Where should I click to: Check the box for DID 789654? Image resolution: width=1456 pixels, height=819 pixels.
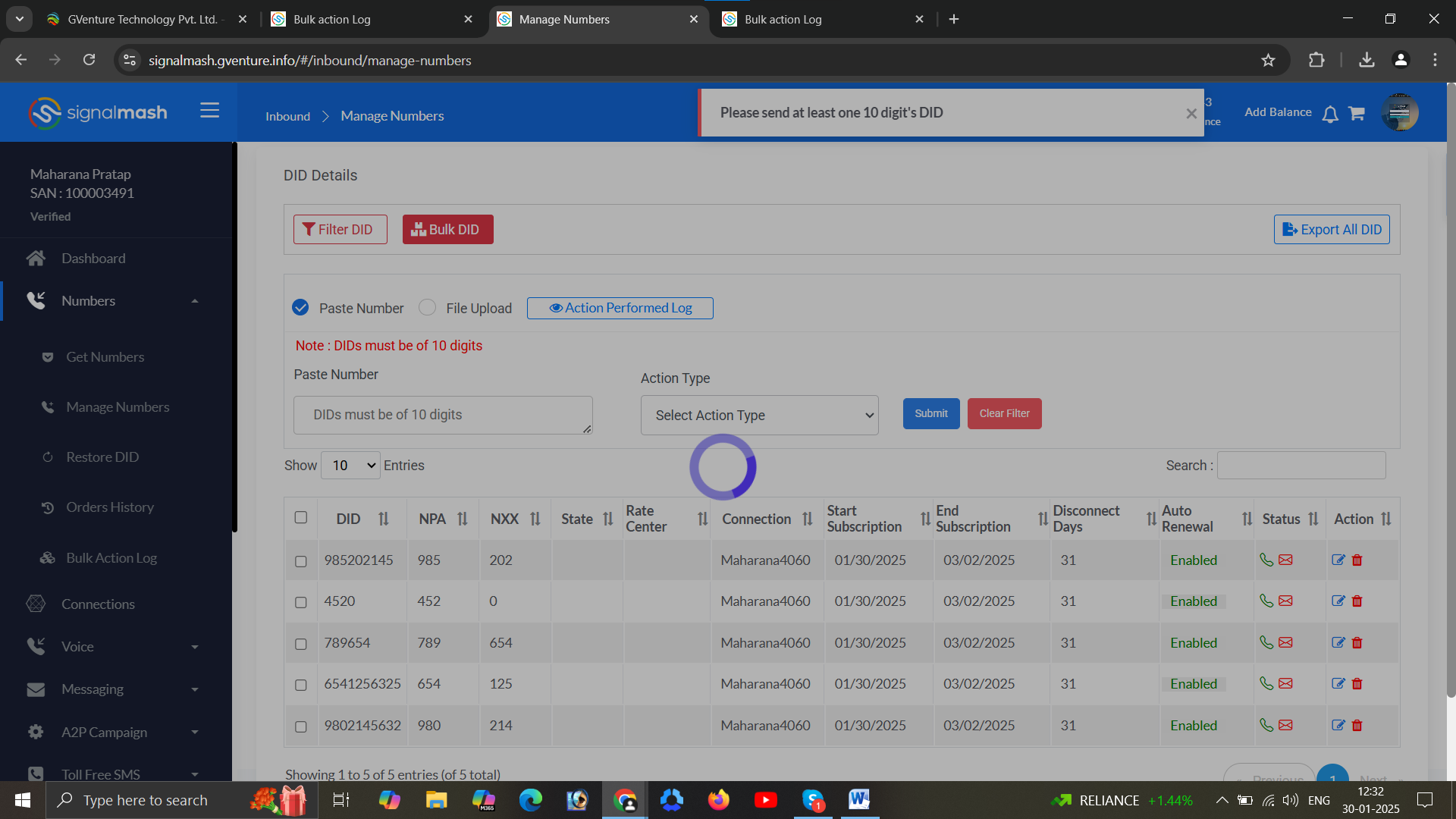coord(301,644)
